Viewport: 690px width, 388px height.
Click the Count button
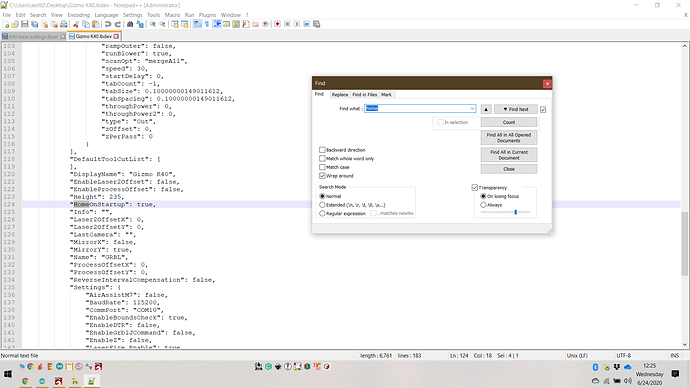(509, 122)
